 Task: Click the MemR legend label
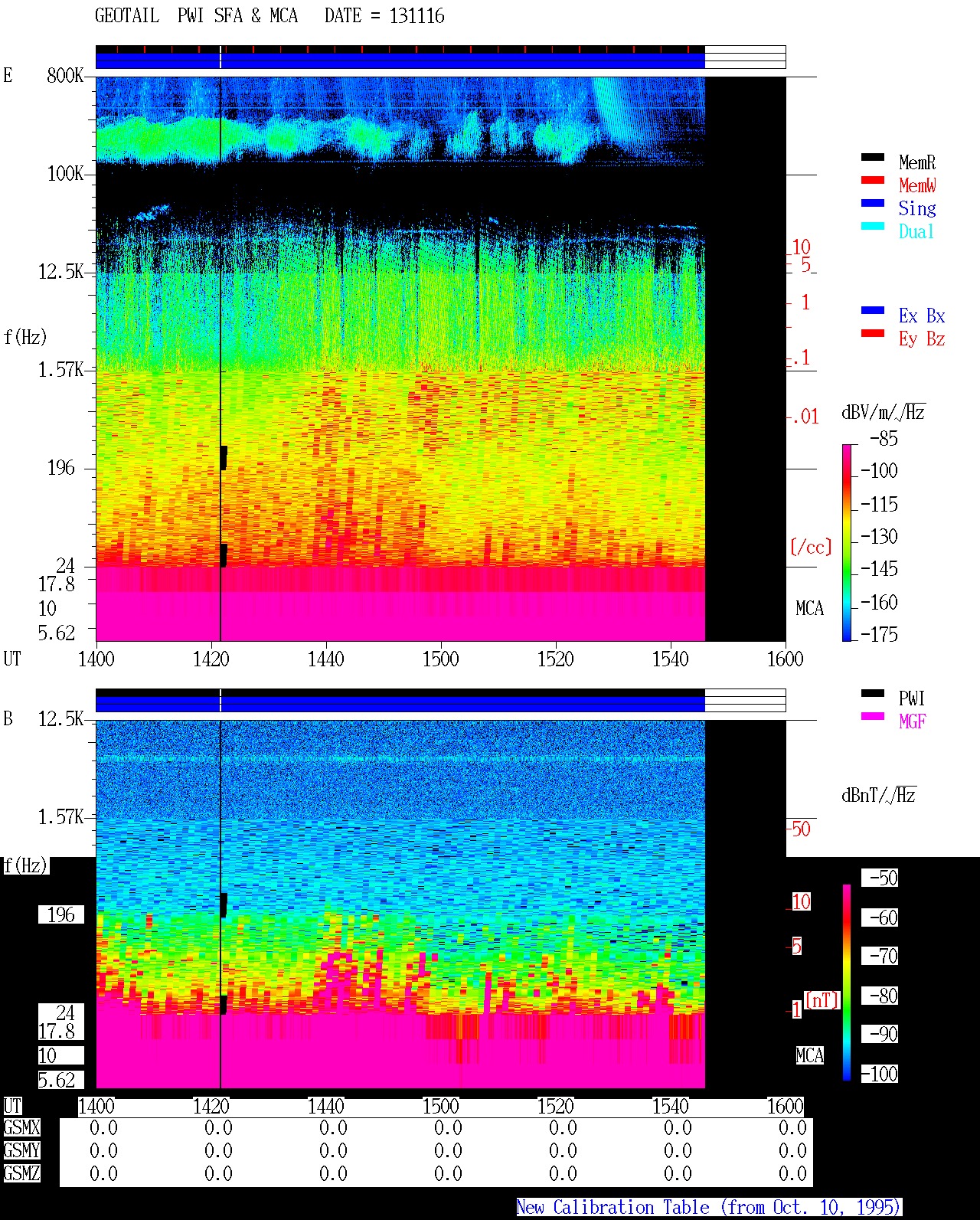(x=917, y=162)
